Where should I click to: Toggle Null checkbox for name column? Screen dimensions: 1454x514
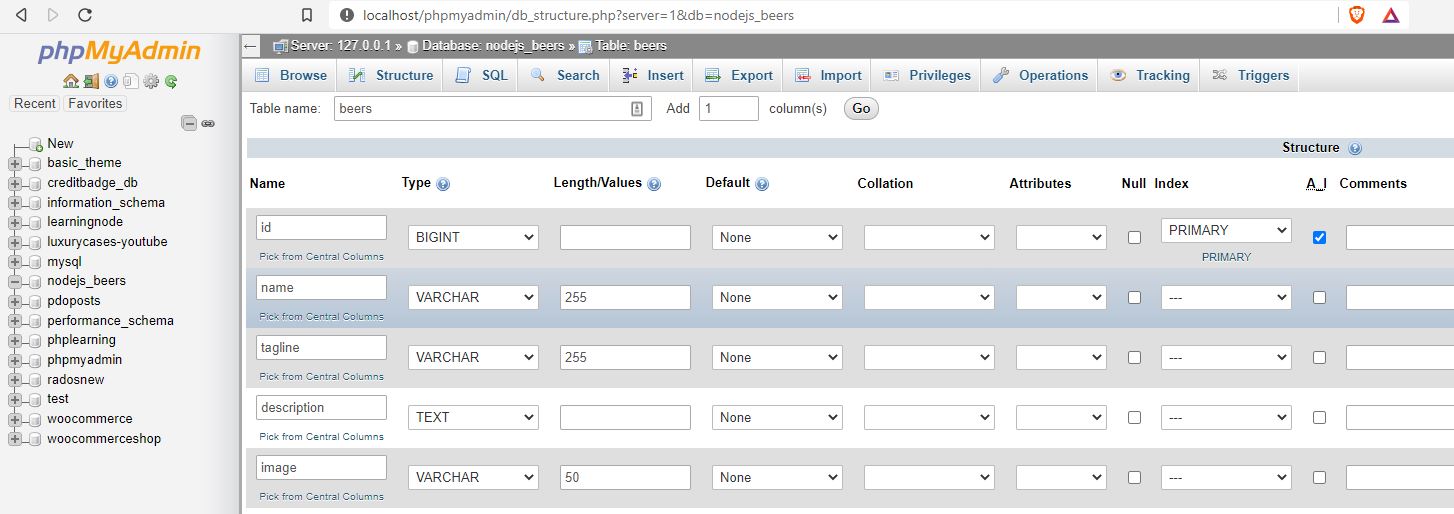coord(1134,297)
